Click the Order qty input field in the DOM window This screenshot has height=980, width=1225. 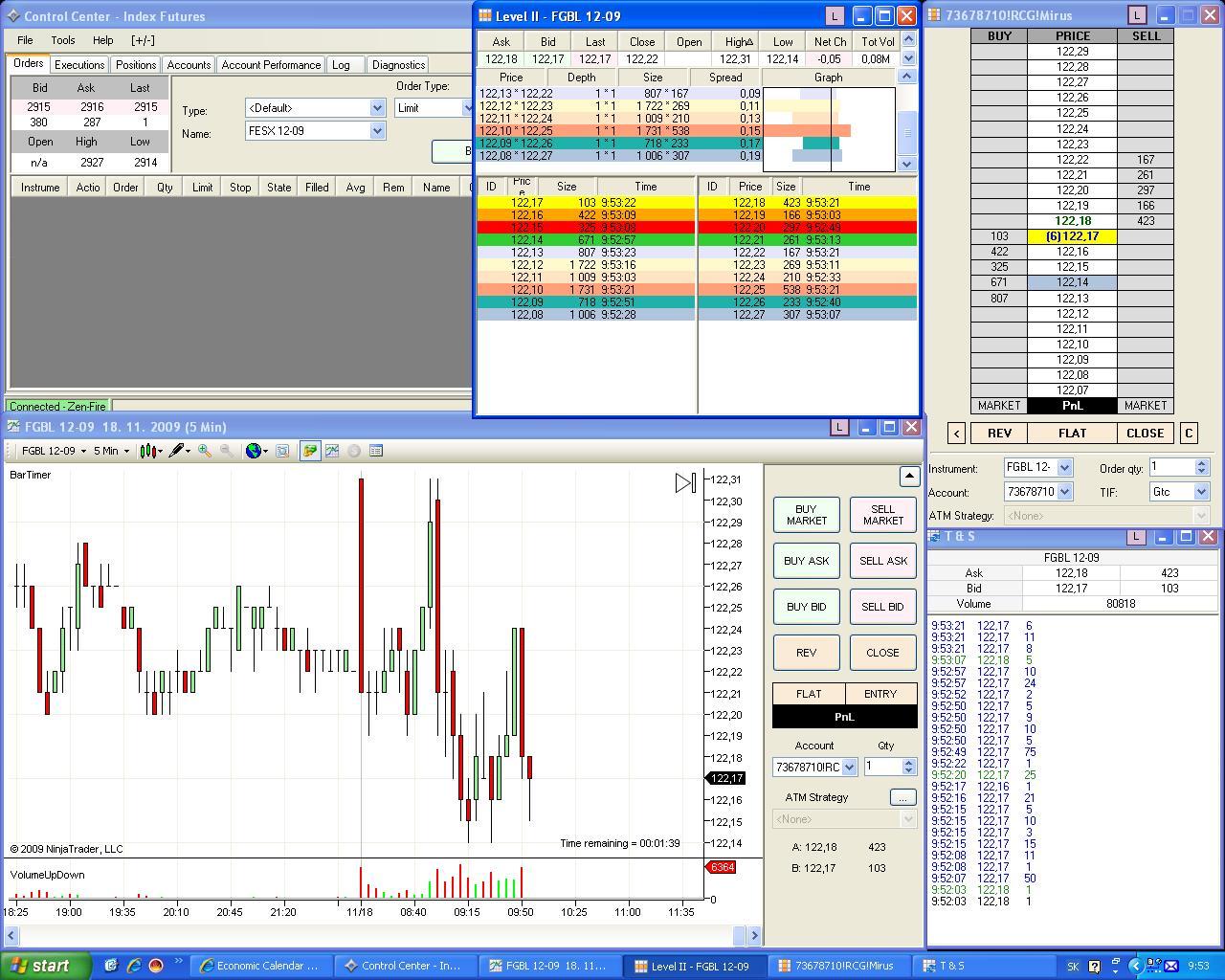1171,468
